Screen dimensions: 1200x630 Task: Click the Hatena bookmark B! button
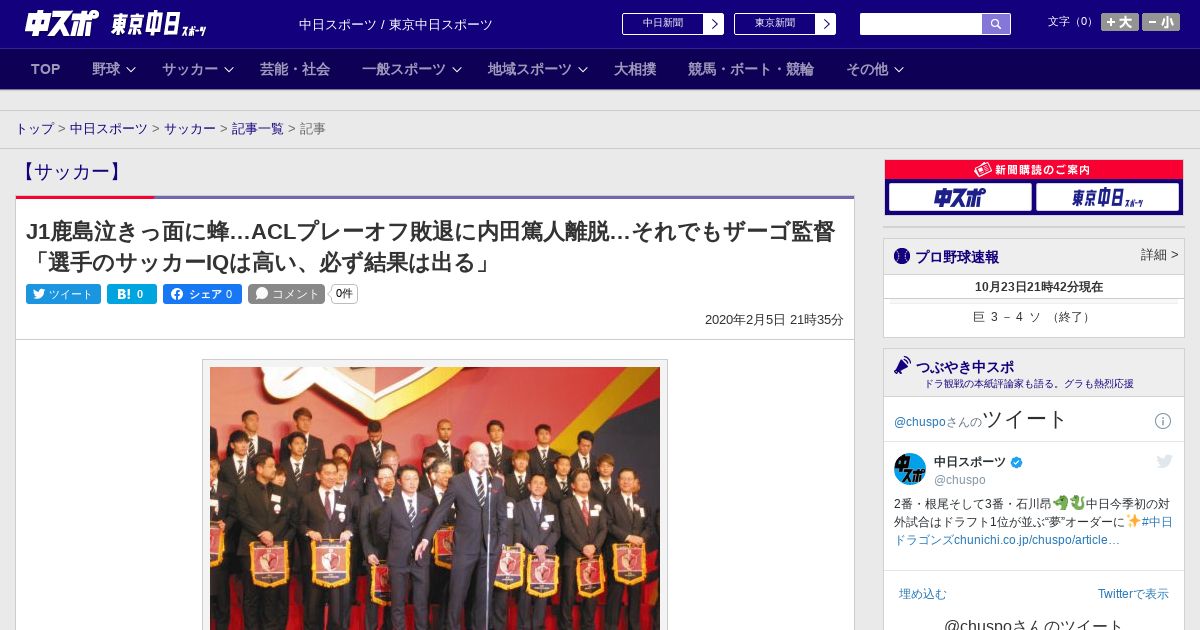pos(132,294)
